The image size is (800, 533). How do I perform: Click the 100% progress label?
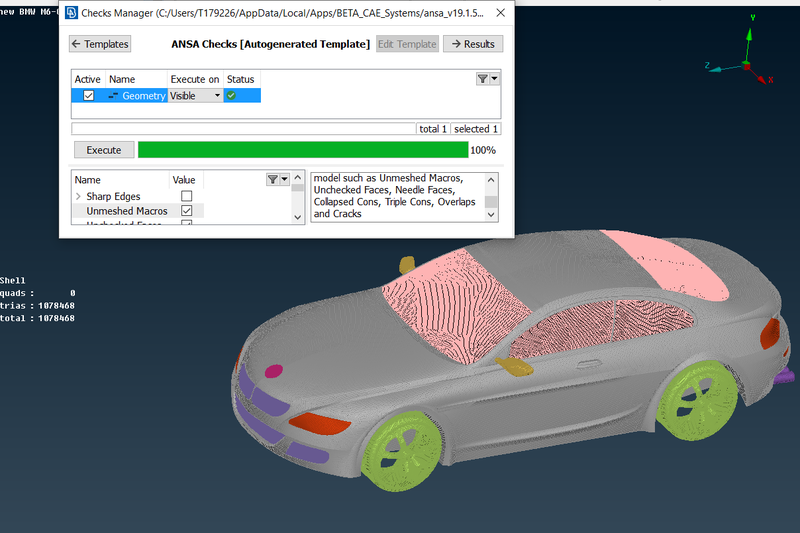coord(483,150)
